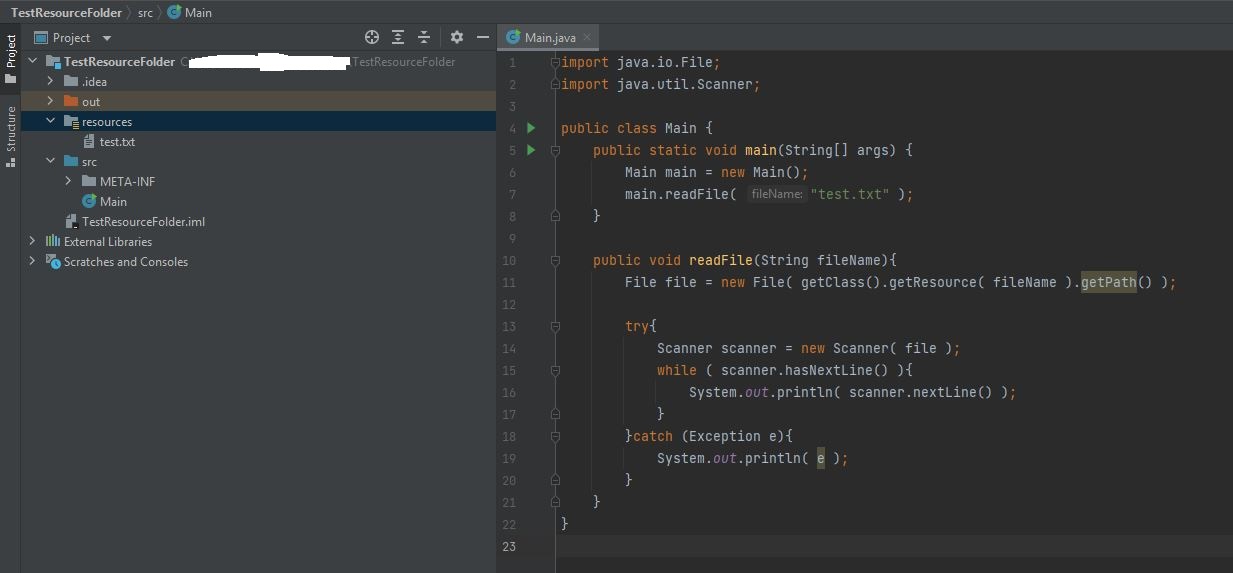Click Main in the breadcrumb bar
Screen dimensions: 1233x573
(190, 12)
